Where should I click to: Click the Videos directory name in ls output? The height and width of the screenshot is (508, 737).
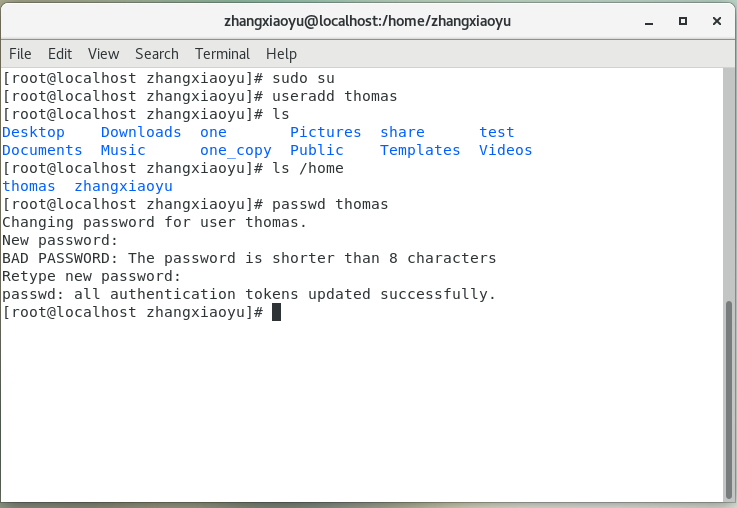pyautogui.click(x=505, y=150)
